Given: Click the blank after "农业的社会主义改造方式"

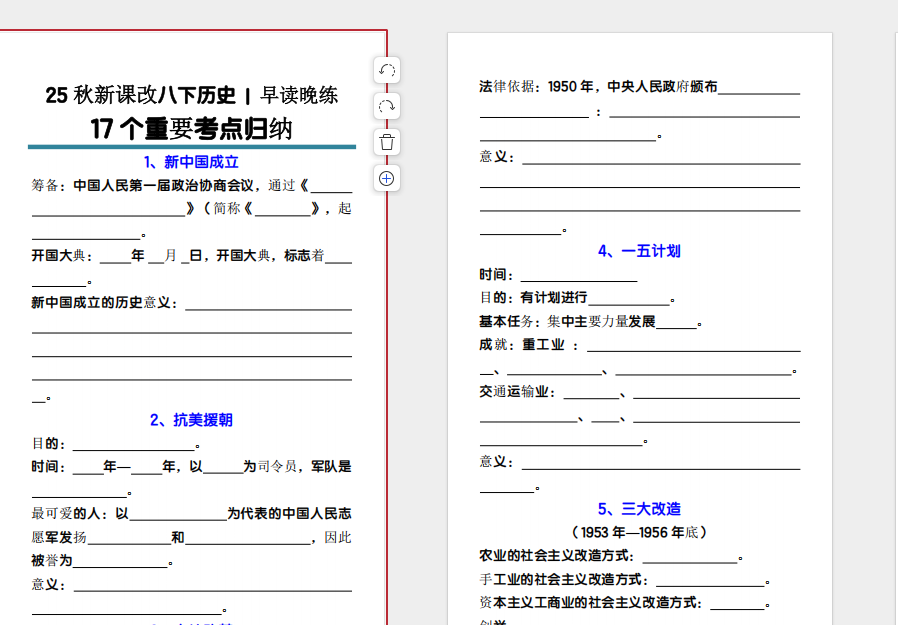Looking at the screenshot, I should (689, 556).
